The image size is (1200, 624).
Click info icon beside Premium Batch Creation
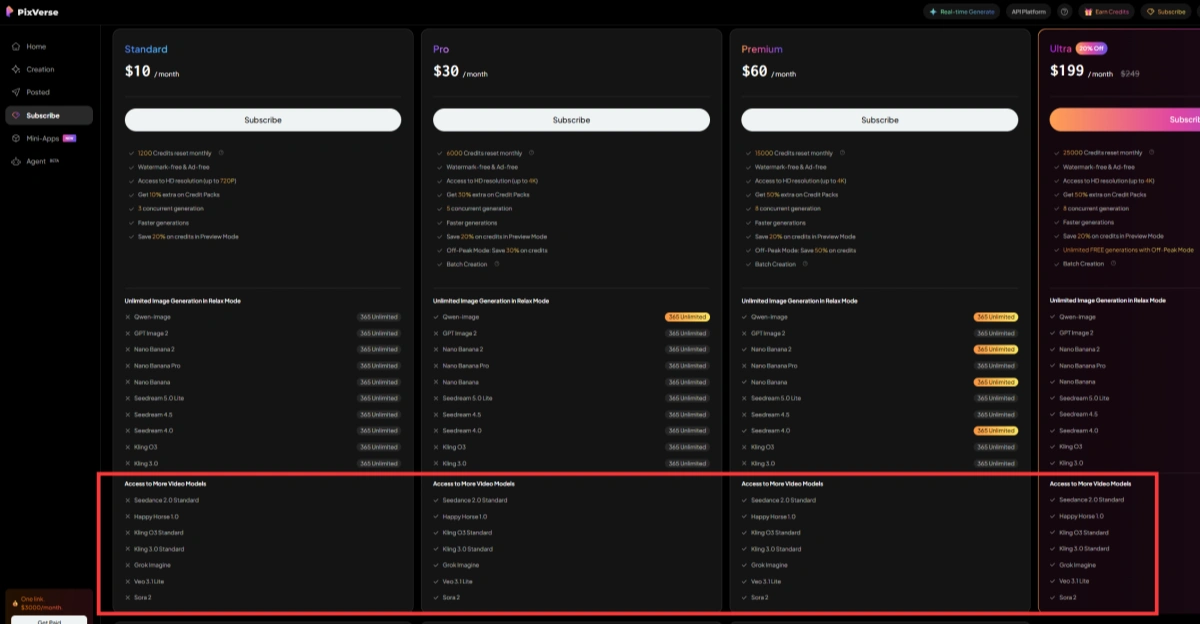click(x=805, y=264)
